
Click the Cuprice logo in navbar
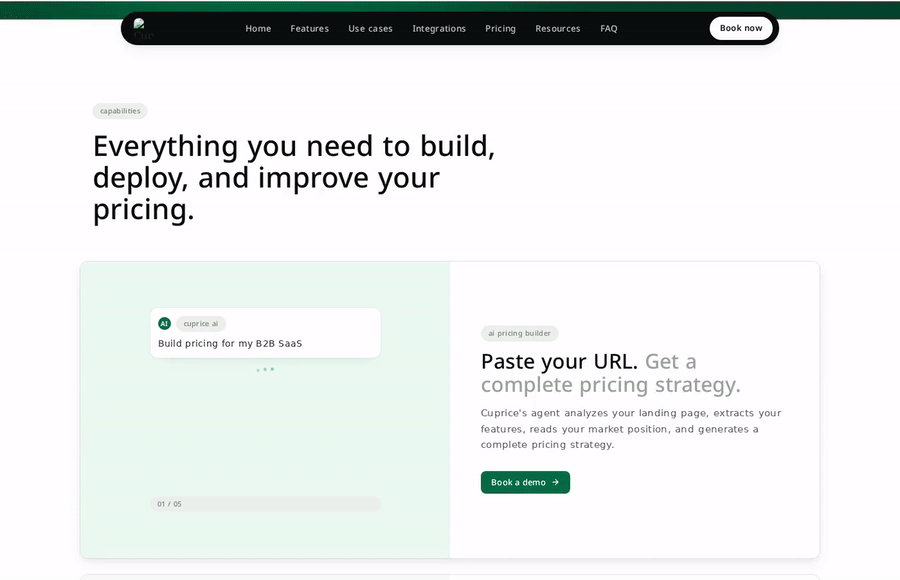click(x=143, y=29)
